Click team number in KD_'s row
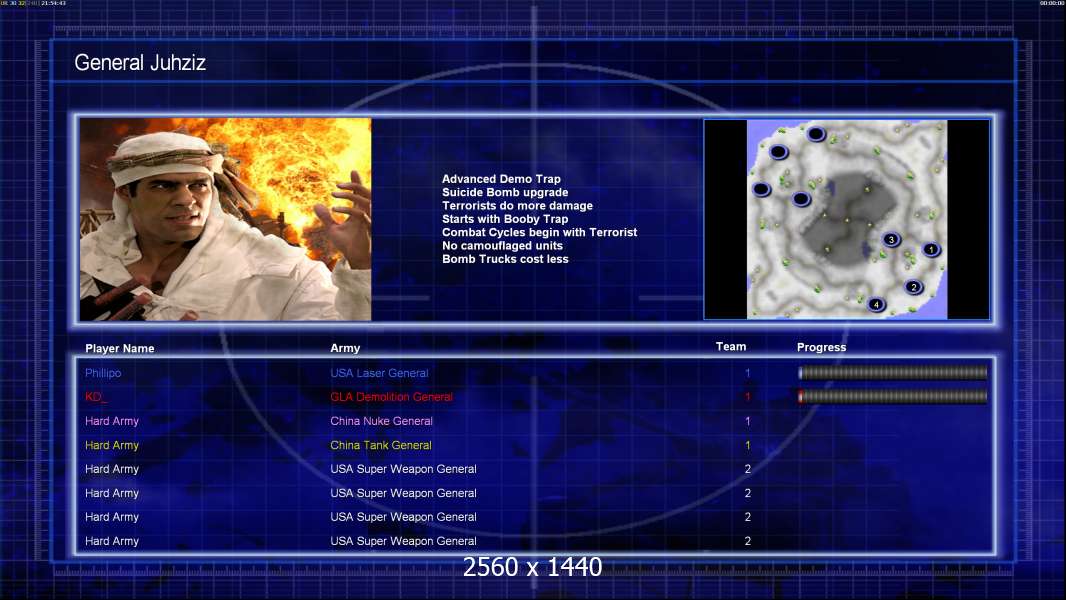The image size is (1066, 600). pos(747,397)
